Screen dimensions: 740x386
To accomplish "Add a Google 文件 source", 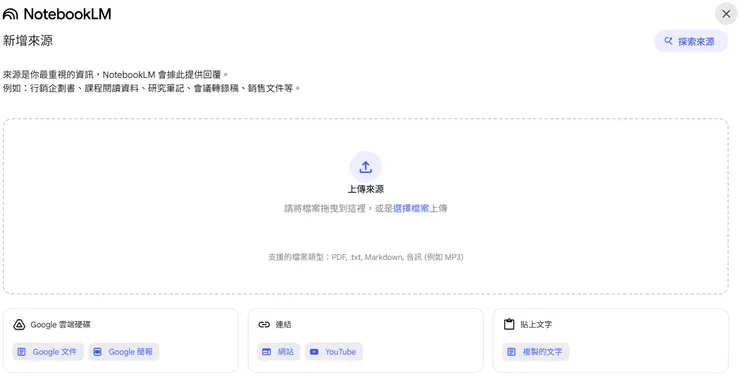I will (48, 352).
